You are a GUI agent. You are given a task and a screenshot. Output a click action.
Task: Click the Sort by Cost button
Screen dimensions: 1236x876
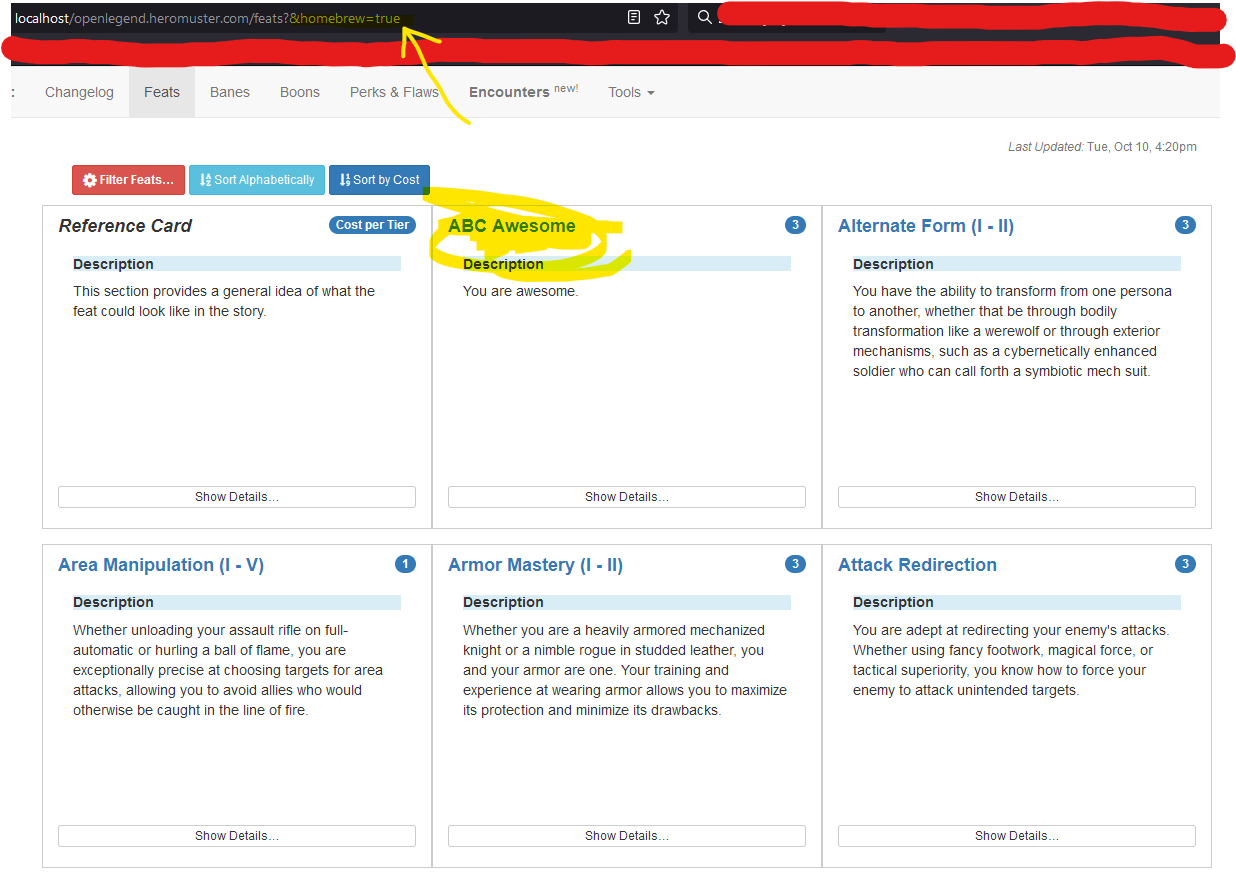point(379,180)
